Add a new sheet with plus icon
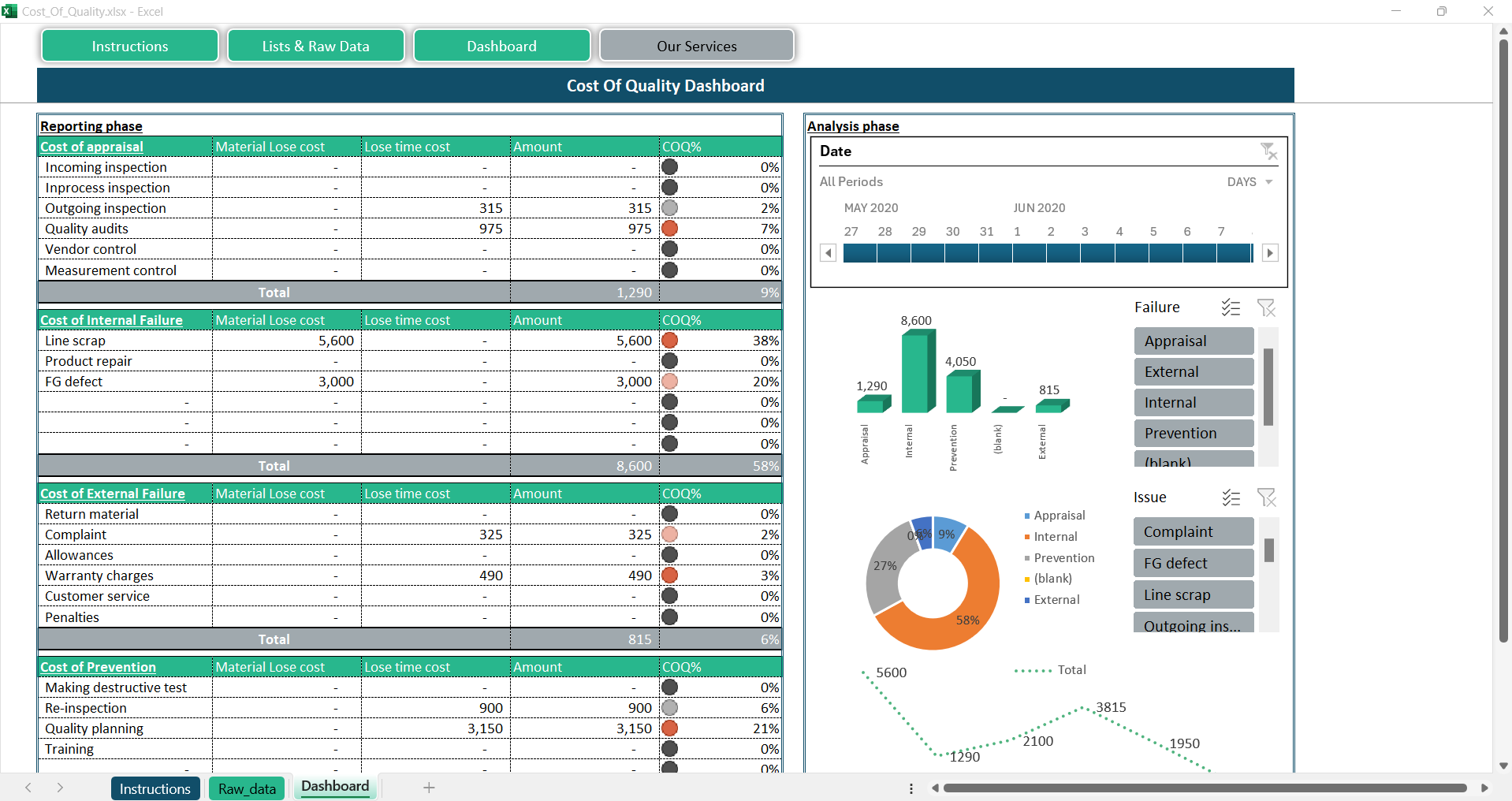Image resolution: width=1512 pixels, height=801 pixels. coord(429,788)
